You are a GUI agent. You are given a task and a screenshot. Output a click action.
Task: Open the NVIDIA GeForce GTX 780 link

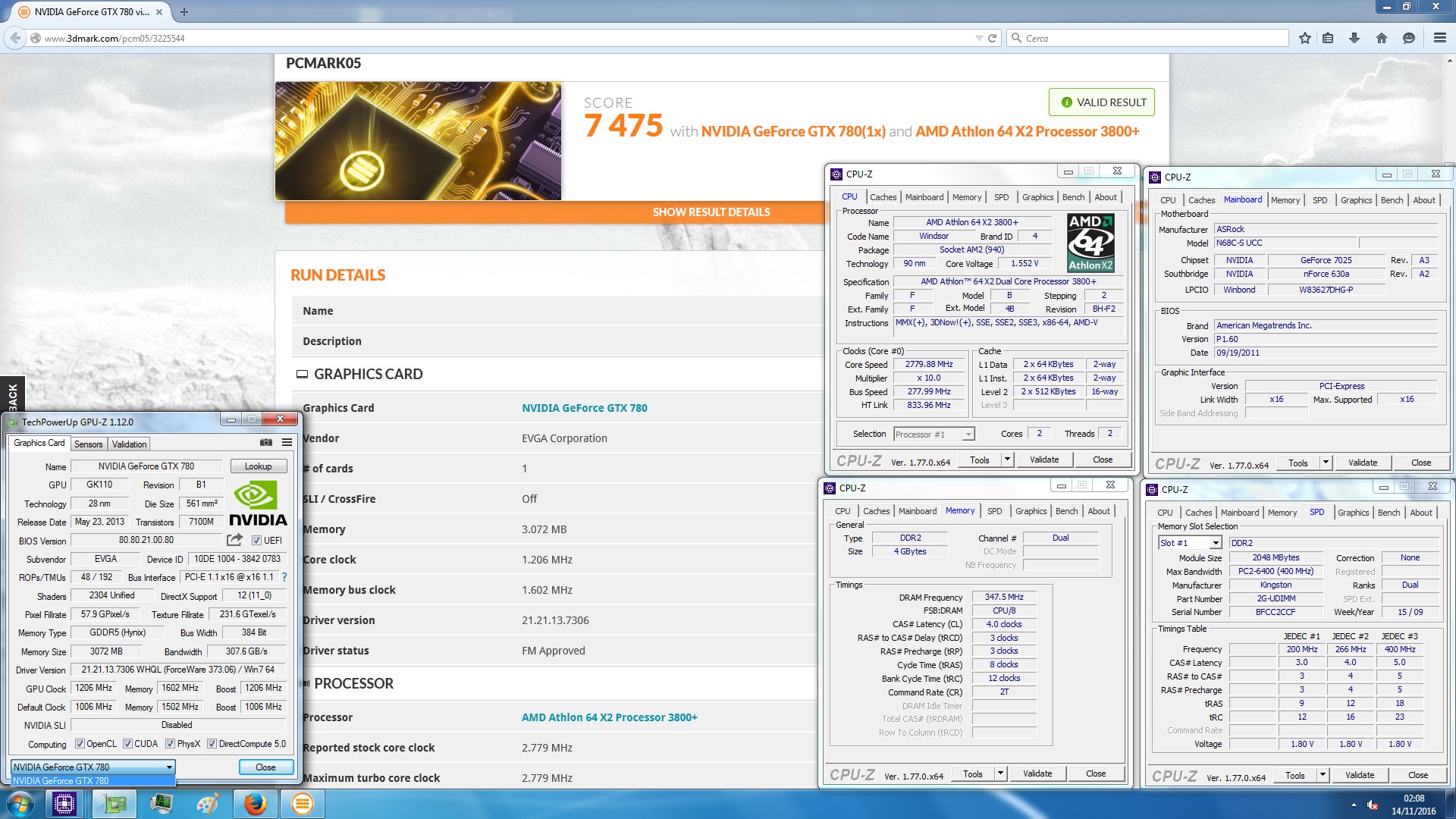coord(585,408)
